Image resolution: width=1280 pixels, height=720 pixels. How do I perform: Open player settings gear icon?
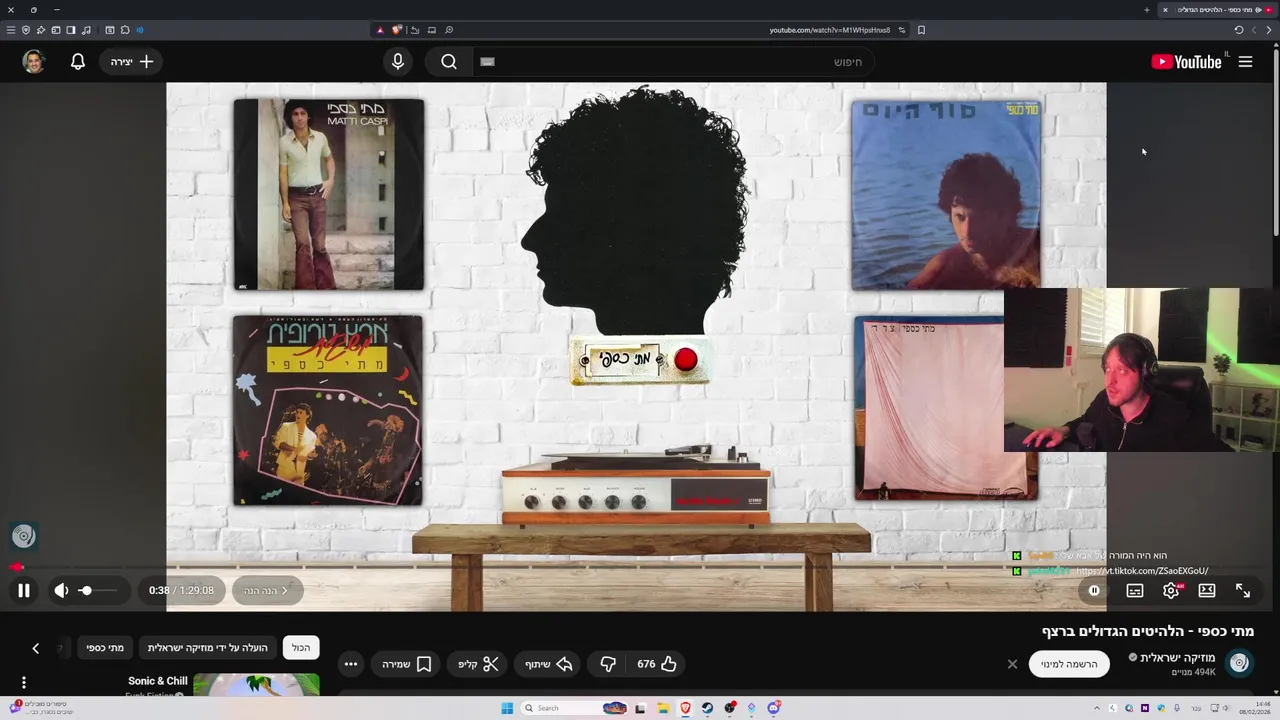pyautogui.click(x=1171, y=591)
